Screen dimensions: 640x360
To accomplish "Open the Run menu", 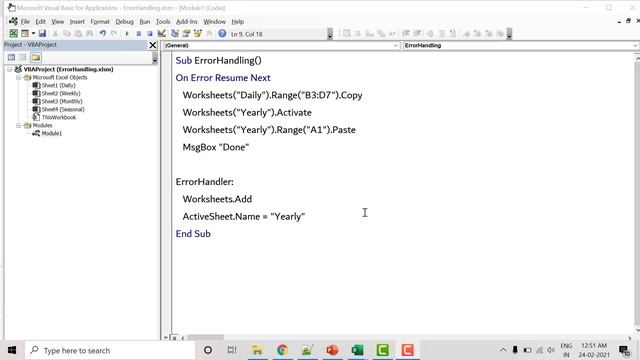I will 144,22.
